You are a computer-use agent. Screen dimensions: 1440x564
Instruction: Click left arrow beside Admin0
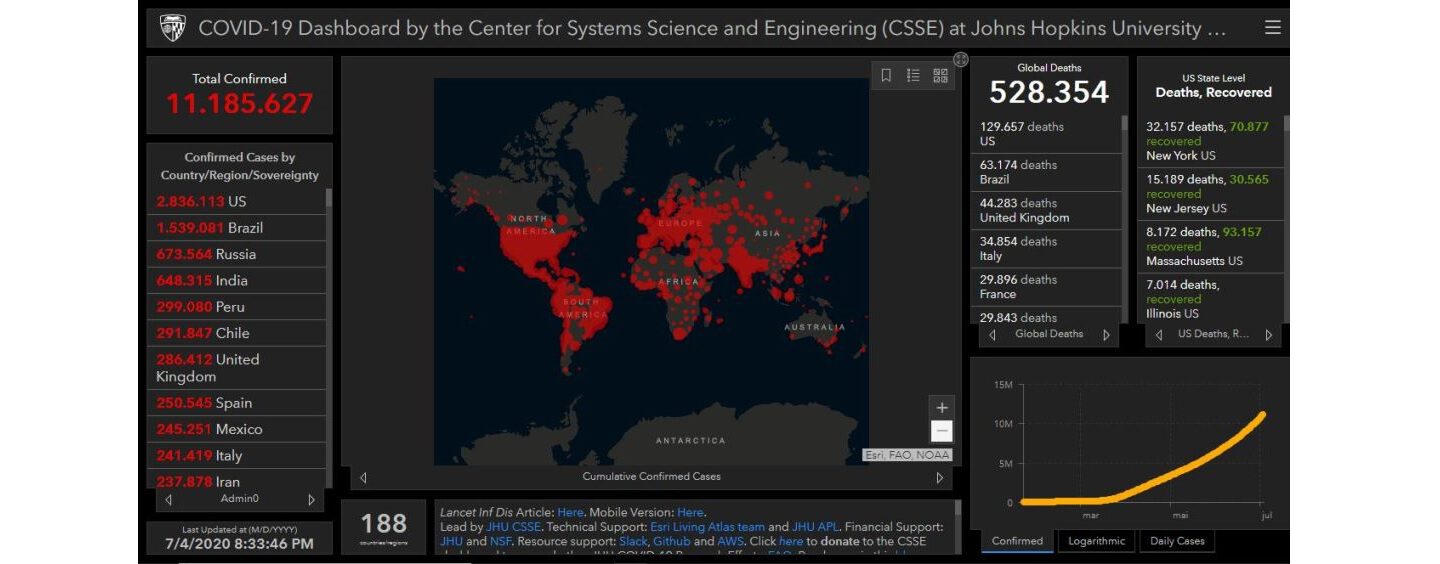pyautogui.click(x=168, y=499)
